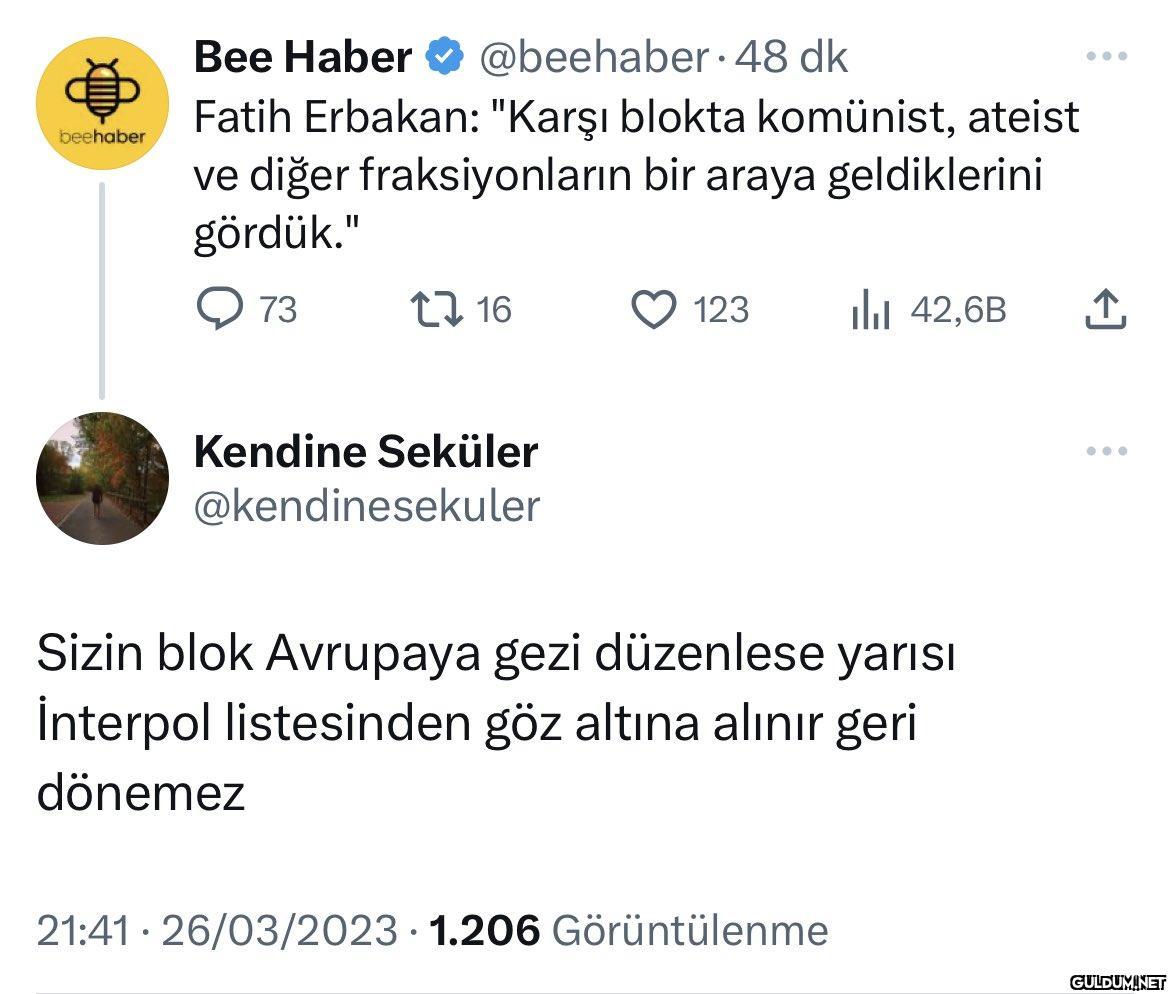1170x994 pixels.
Task: Open Kendine Seküler's forest-path profile photo
Action: [x=102, y=478]
